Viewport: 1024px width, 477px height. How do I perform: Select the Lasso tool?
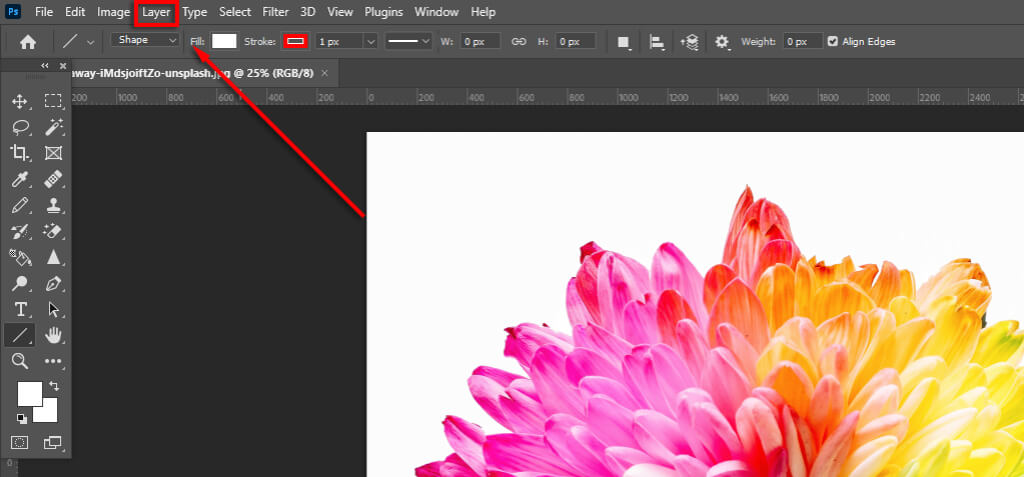pos(19,127)
